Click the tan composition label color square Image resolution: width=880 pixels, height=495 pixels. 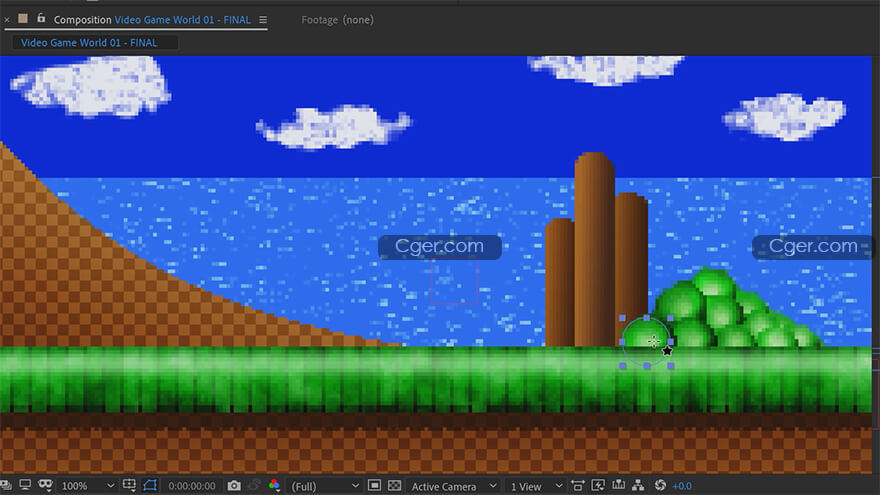23,19
